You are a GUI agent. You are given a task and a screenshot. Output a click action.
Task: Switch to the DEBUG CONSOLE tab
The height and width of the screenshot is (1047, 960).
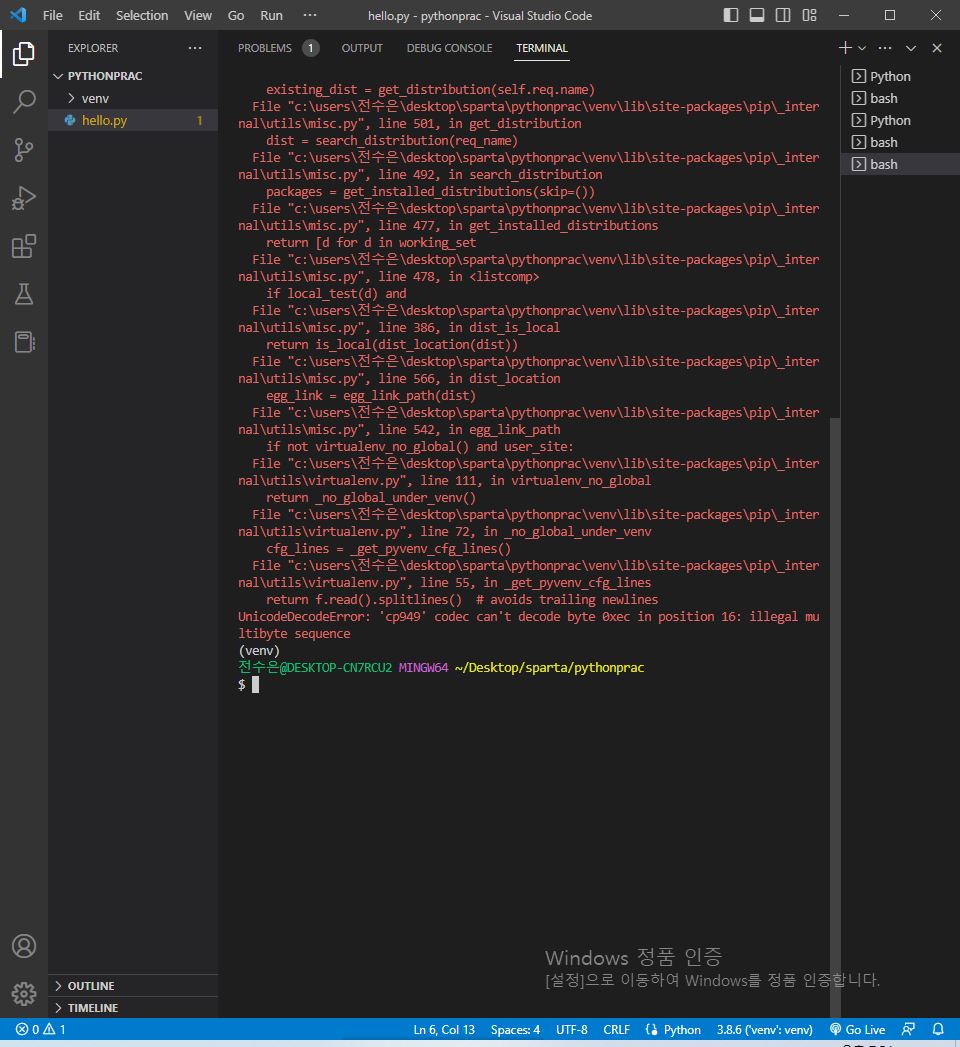click(x=449, y=48)
